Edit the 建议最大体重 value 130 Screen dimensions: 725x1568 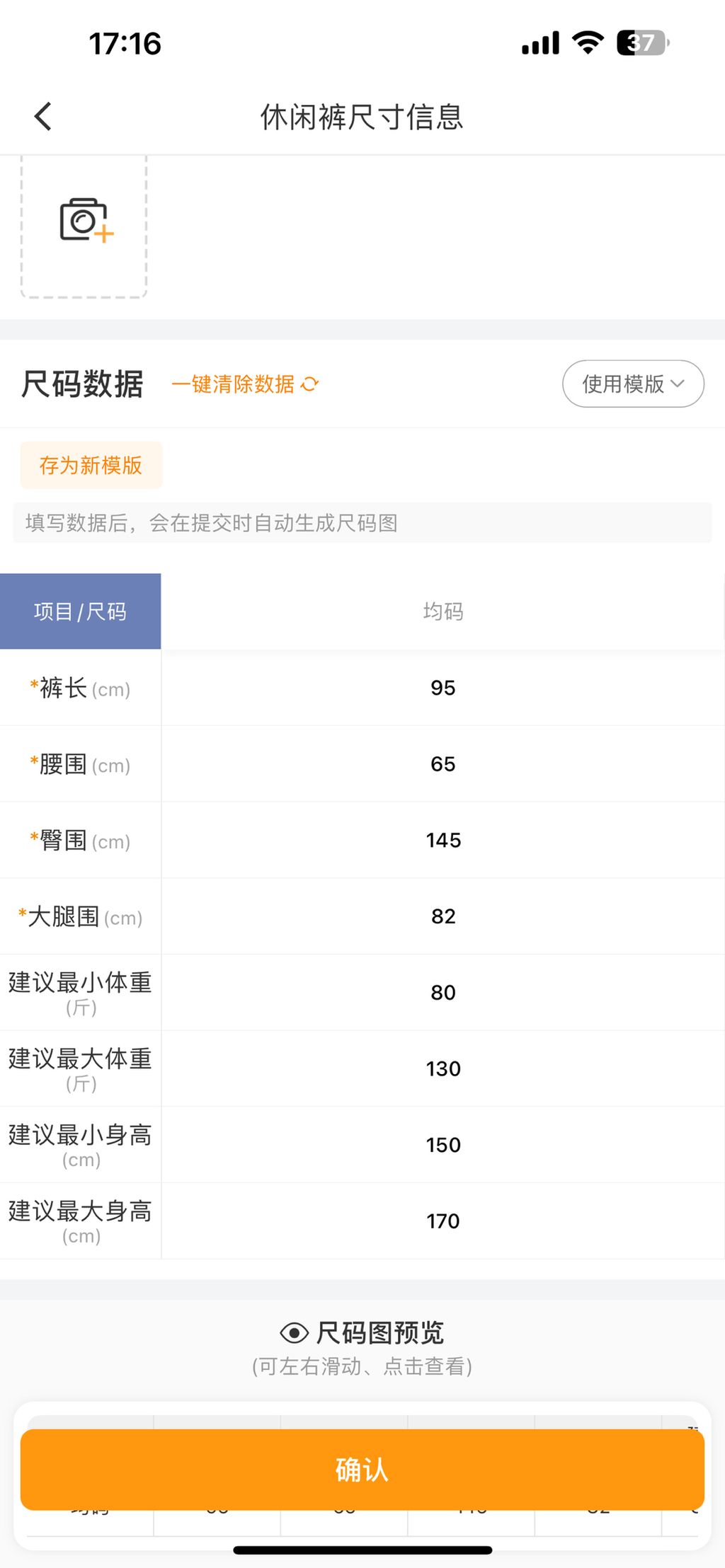[x=443, y=1069]
